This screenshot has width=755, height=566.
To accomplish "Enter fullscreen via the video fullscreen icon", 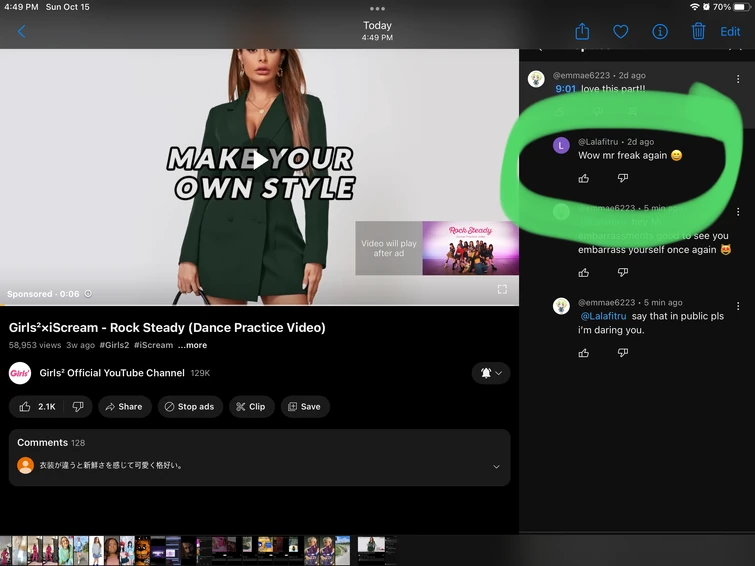I will point(502,289).
